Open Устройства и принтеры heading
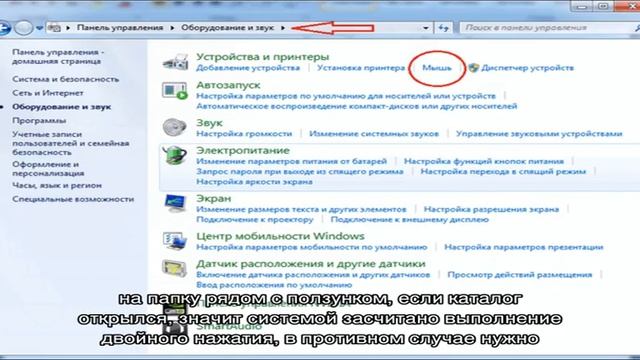The image size is (640, 360). [262, 57]
